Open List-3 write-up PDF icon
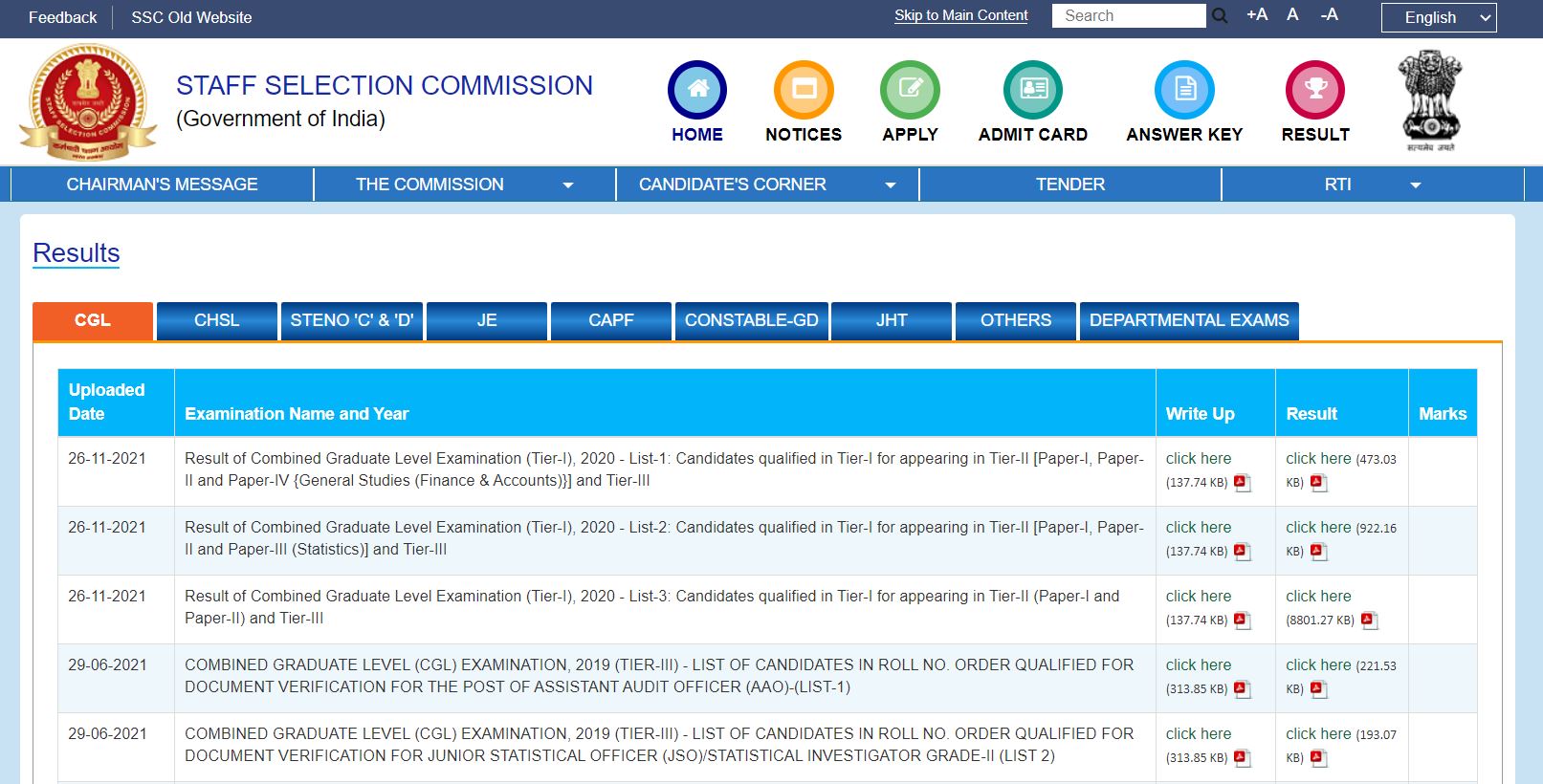 (1242, 621)
